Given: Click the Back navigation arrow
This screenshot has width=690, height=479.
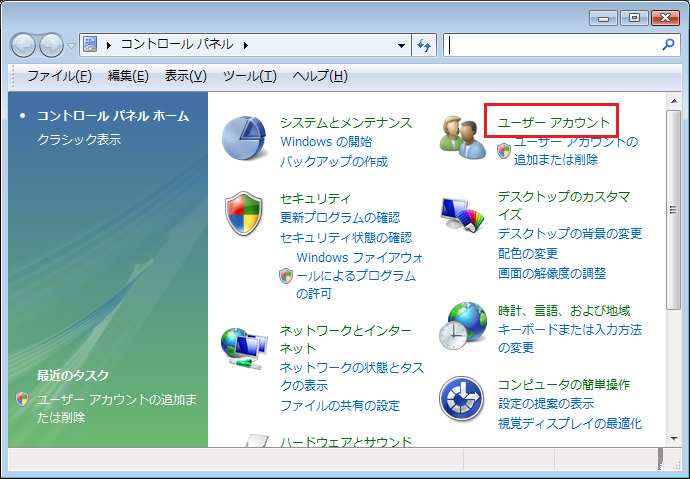Looking at the screenshot, I should tap(23, 45).
